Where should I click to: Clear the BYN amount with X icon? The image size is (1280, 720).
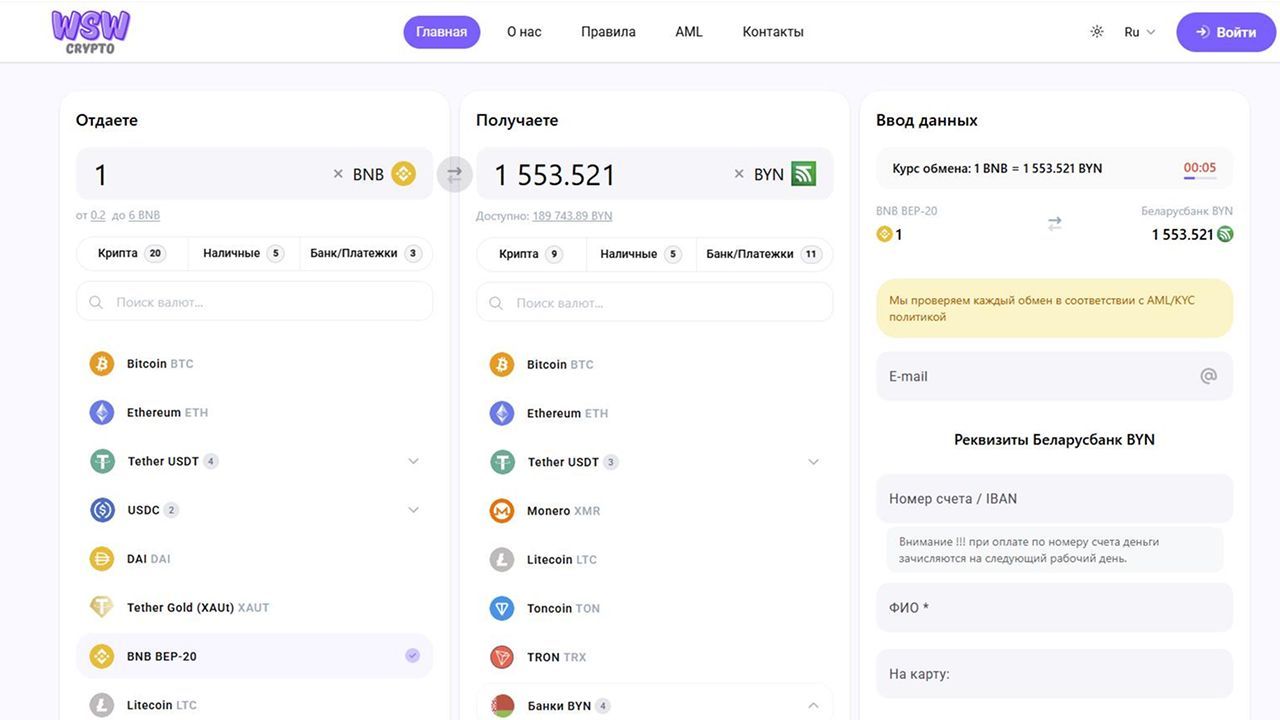pos(739,174)
